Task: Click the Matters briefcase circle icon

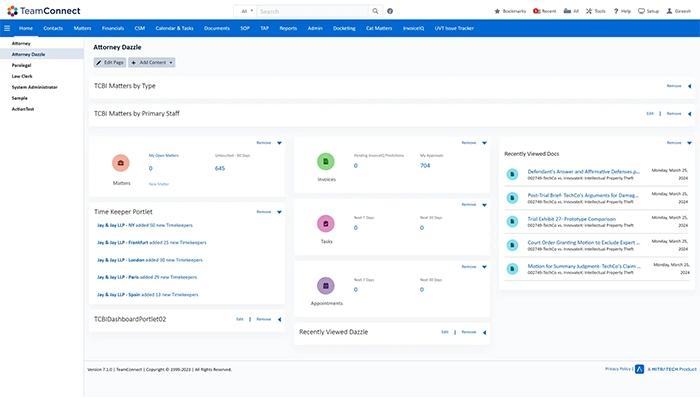Action: click(121, 163)
